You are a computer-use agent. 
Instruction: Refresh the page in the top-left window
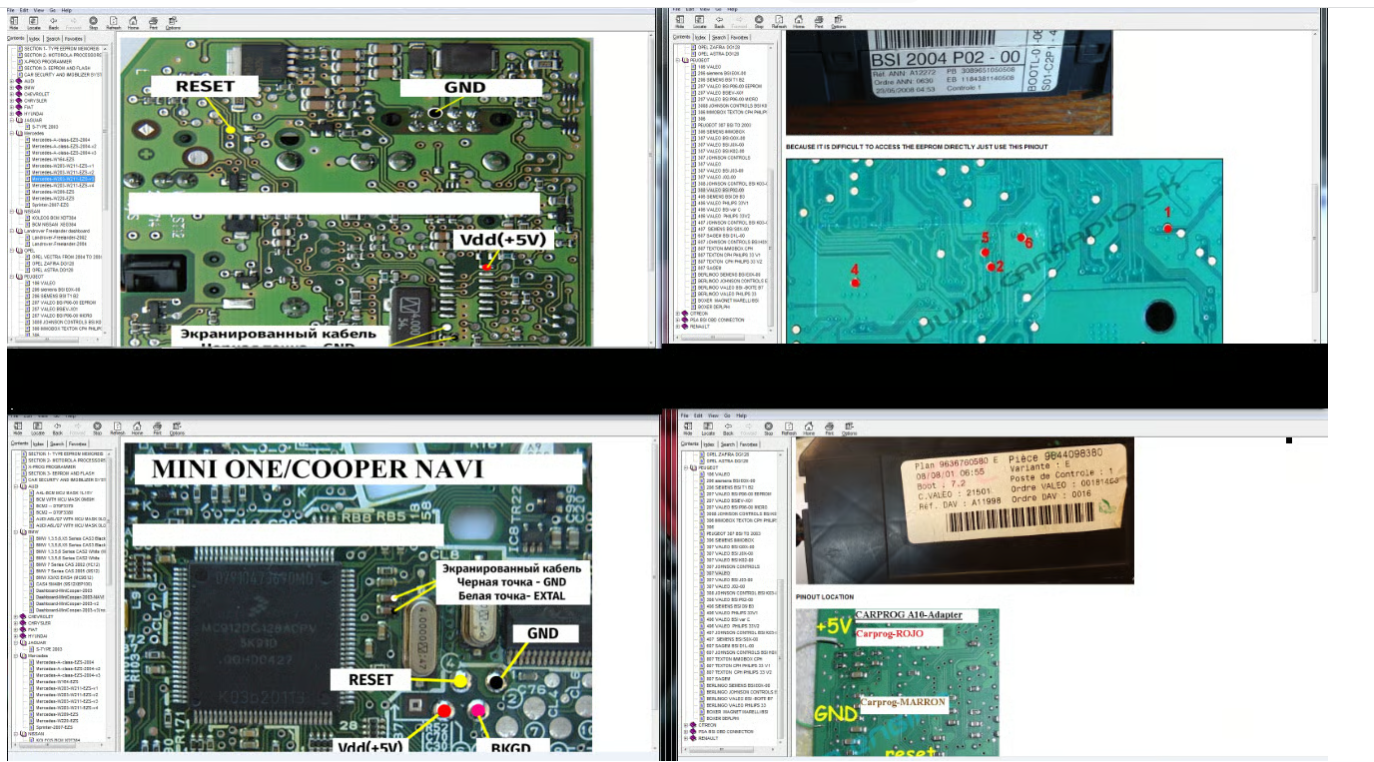click(x=112, y=22)
